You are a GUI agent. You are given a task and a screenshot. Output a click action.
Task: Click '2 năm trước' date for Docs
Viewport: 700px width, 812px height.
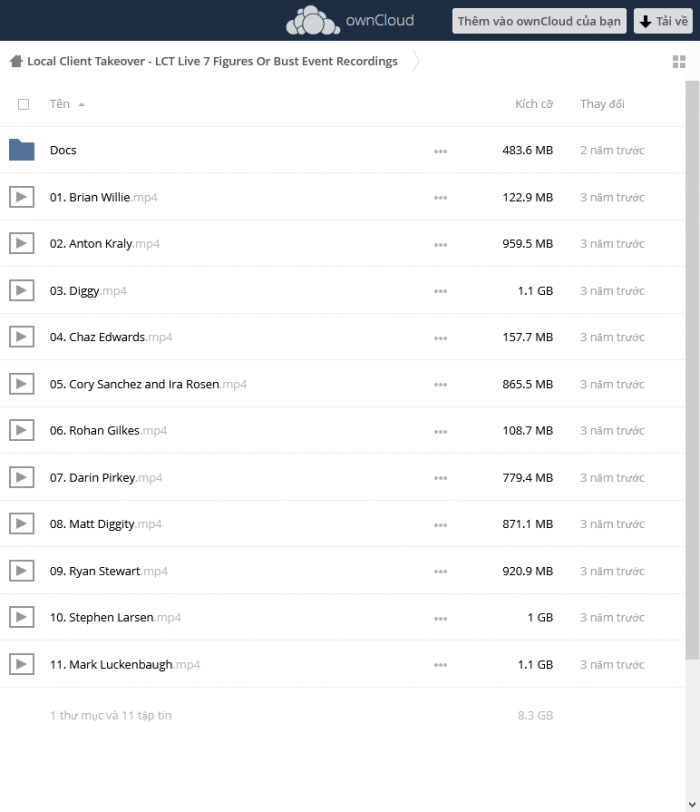pyautogui.click(x=612, y=150)
